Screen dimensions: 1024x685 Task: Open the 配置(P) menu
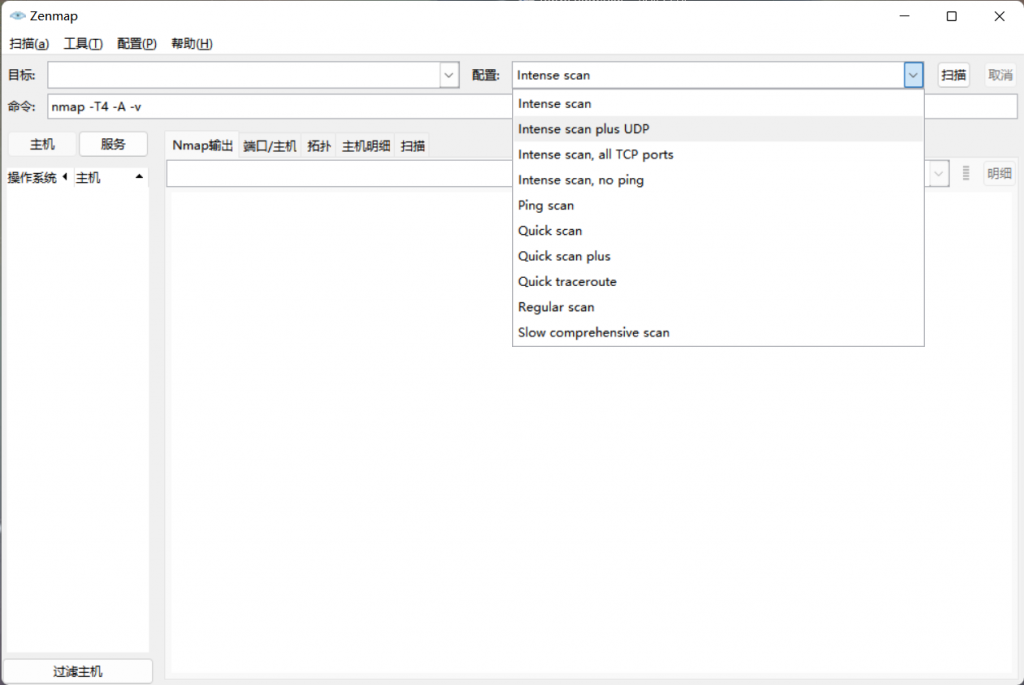[136, 44]
